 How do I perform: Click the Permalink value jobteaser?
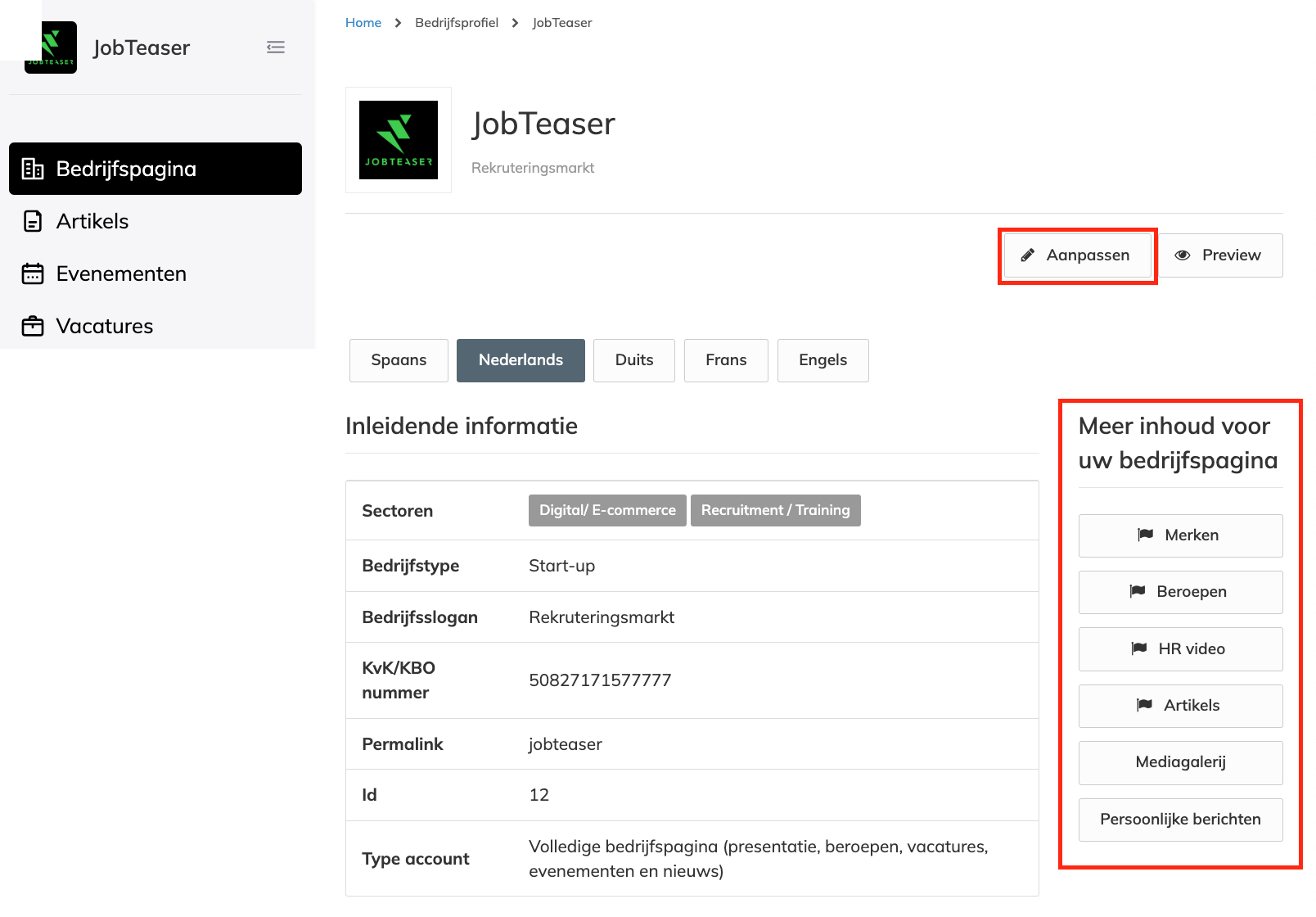pos(566,744)
